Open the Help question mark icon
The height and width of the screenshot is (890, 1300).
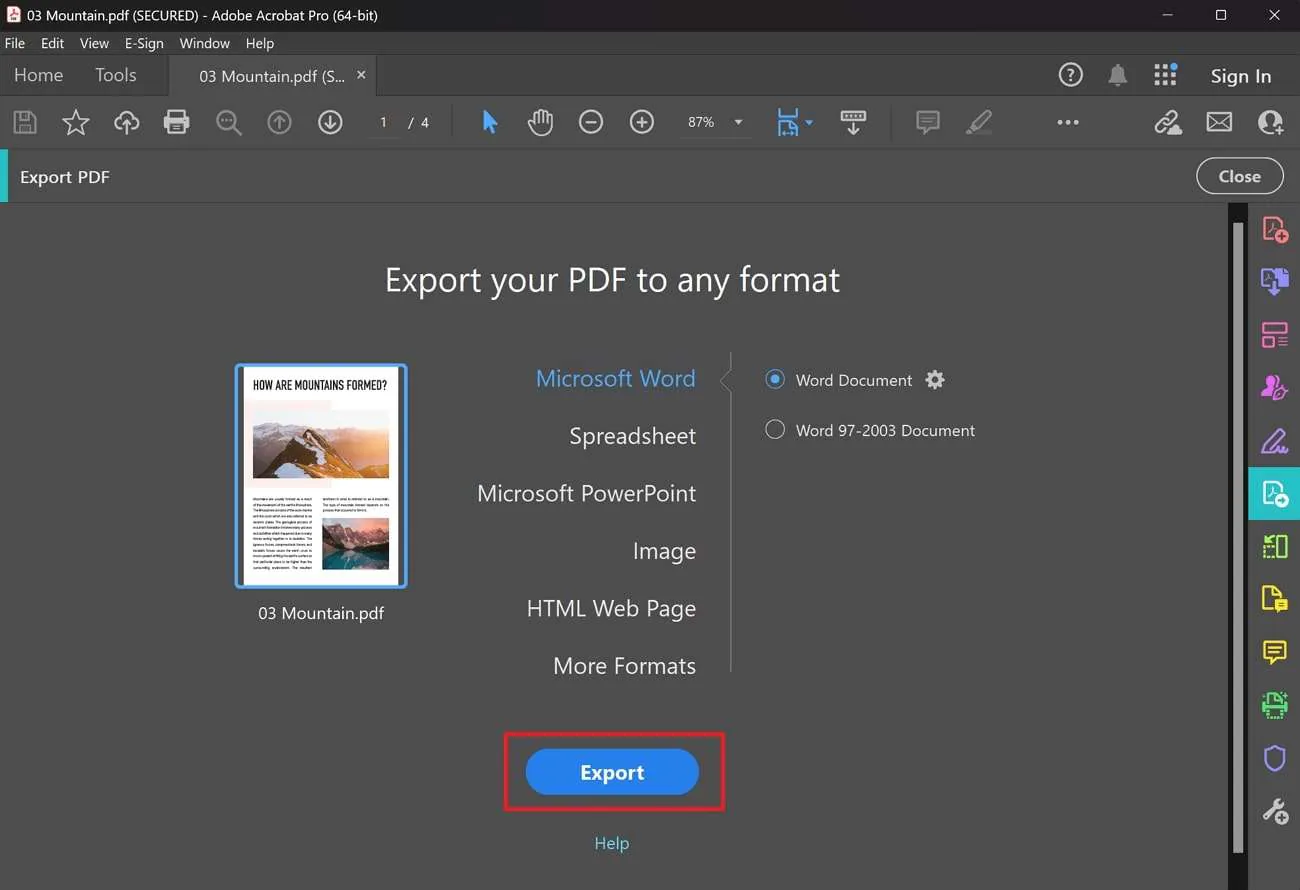(1070, 75)
